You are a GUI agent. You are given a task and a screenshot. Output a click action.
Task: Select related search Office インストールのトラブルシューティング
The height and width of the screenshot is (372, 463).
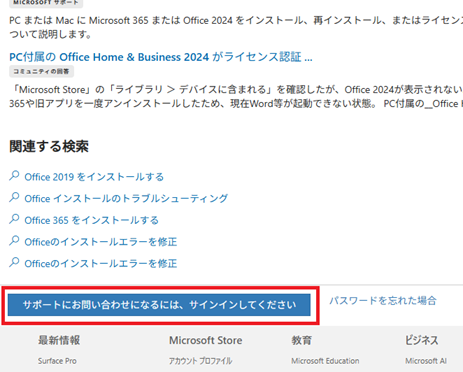click(126, 198)
